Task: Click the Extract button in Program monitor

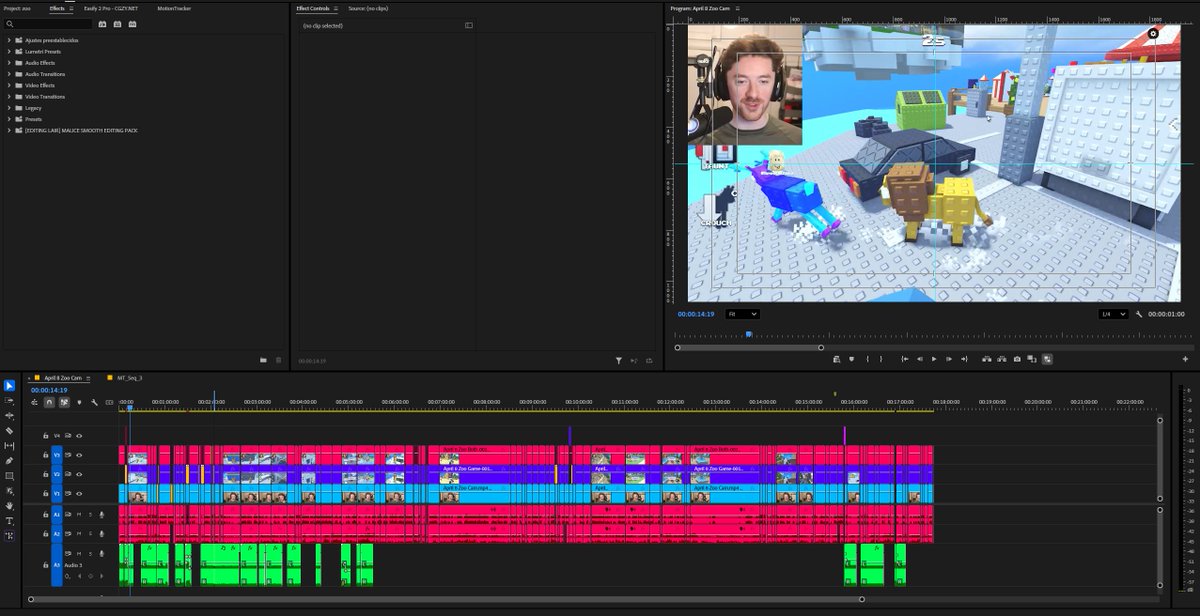Action: point(1001,358)
